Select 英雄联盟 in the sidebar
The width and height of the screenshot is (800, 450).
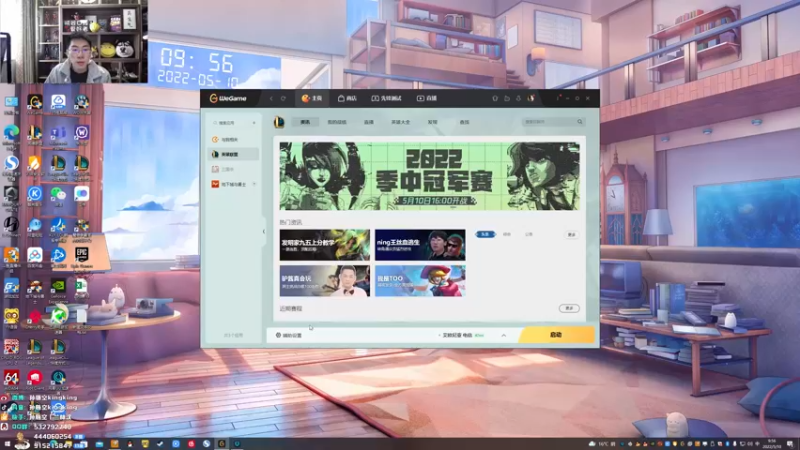(x=234, y=154)
